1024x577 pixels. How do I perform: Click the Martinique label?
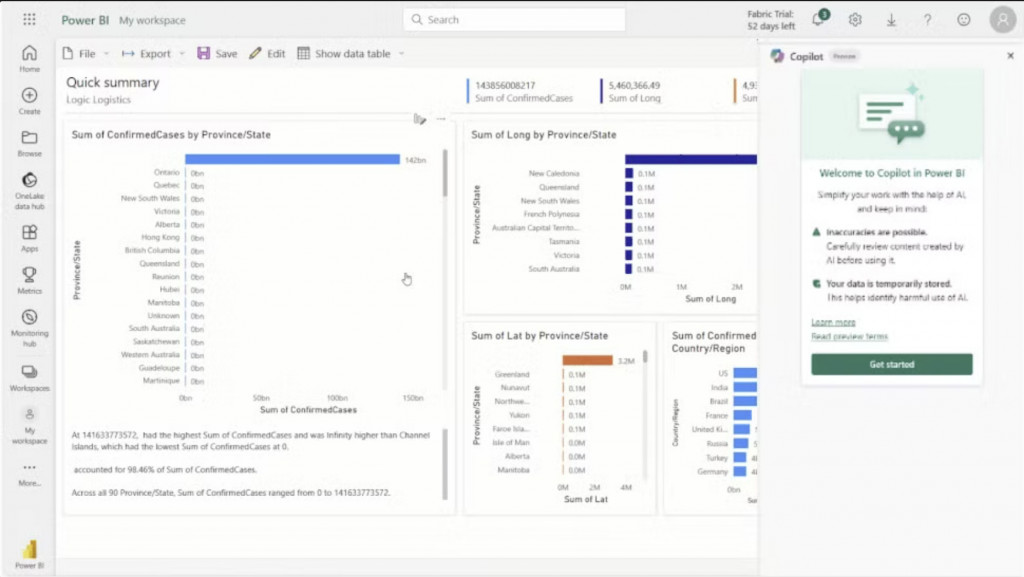coord(161,381)
